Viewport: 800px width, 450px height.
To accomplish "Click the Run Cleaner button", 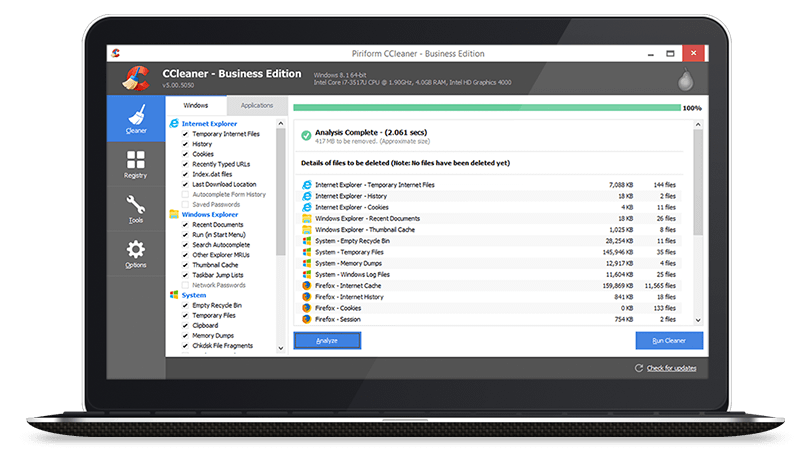I will (669, 340).
